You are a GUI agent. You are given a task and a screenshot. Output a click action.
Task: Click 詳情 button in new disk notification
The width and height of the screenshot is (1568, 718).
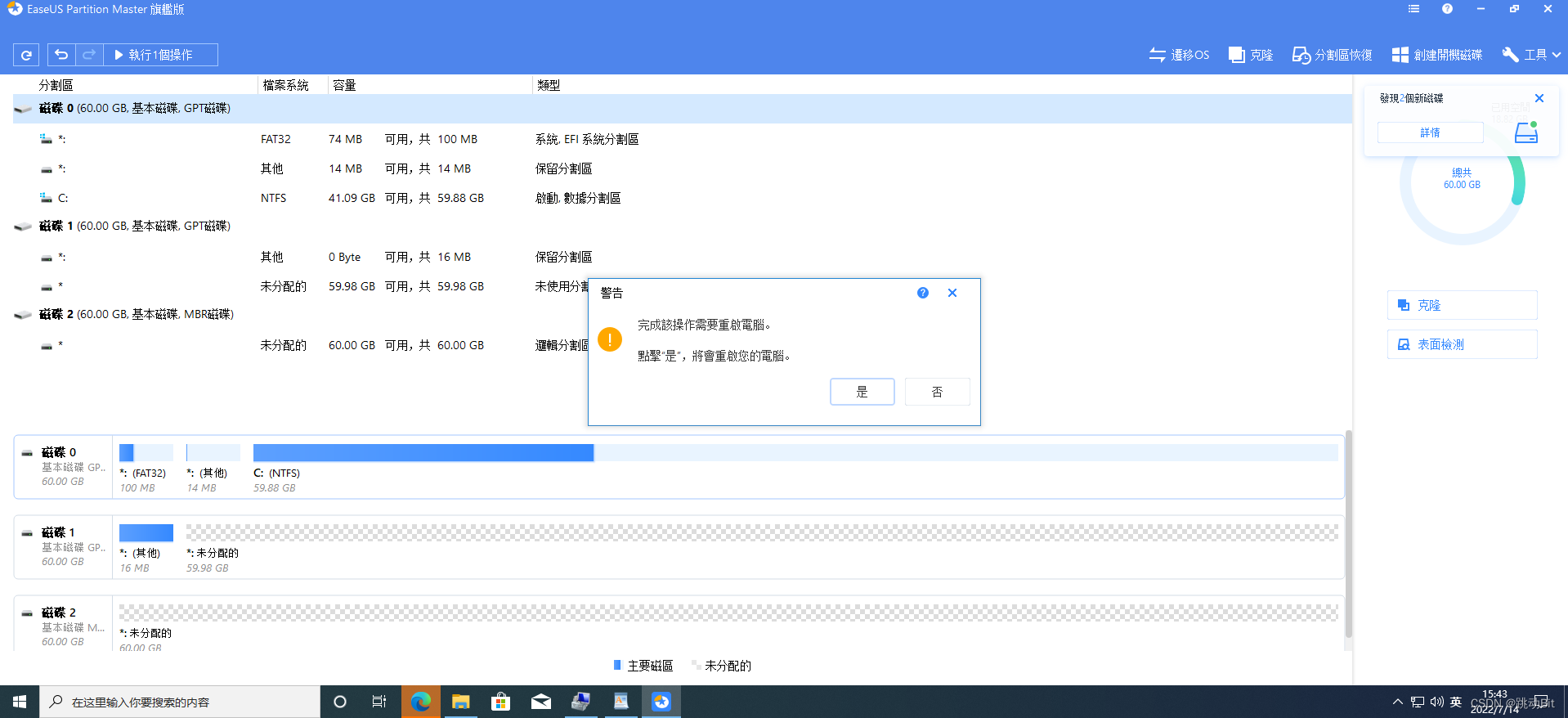1430,132
